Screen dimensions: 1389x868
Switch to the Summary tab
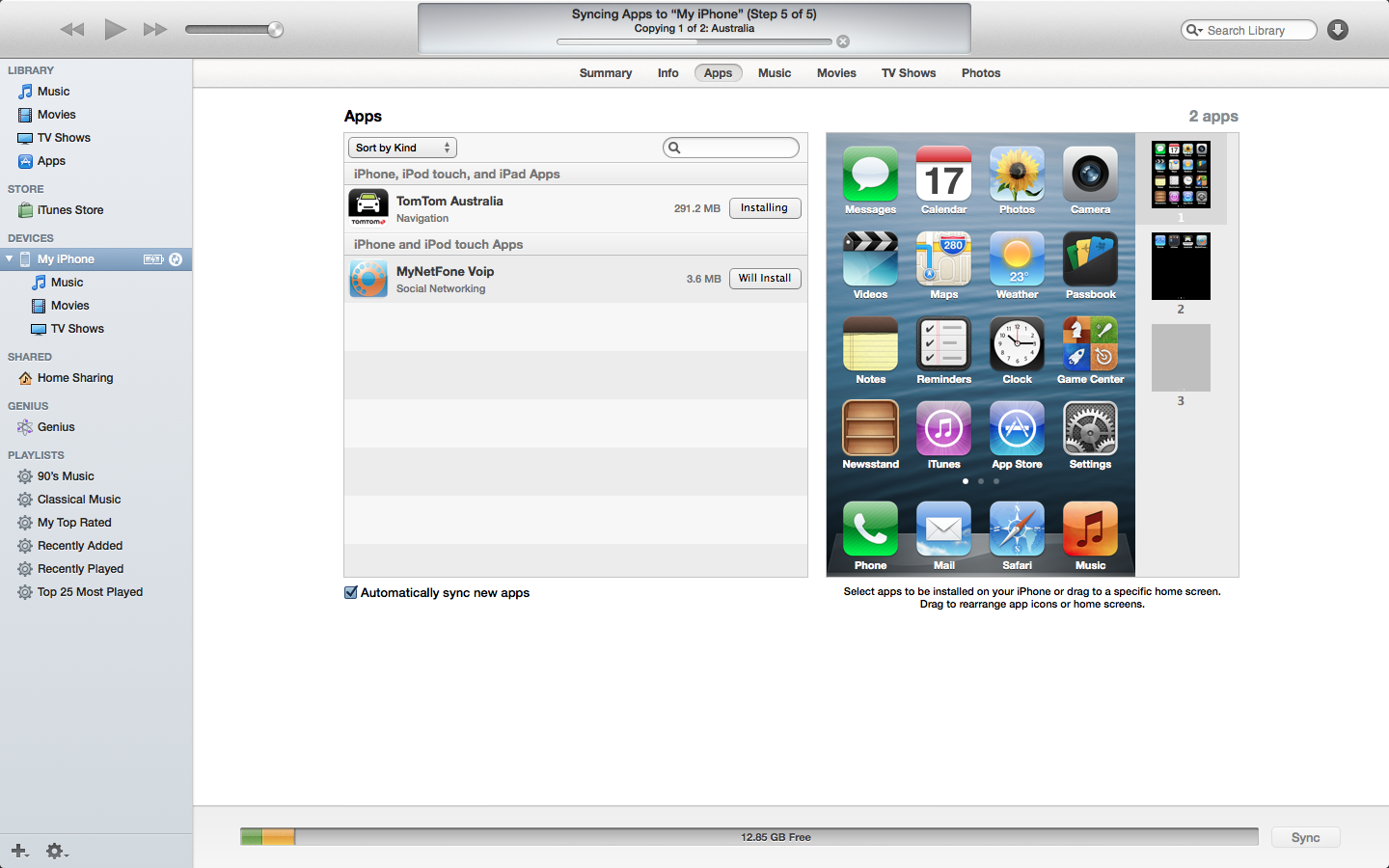606,73
